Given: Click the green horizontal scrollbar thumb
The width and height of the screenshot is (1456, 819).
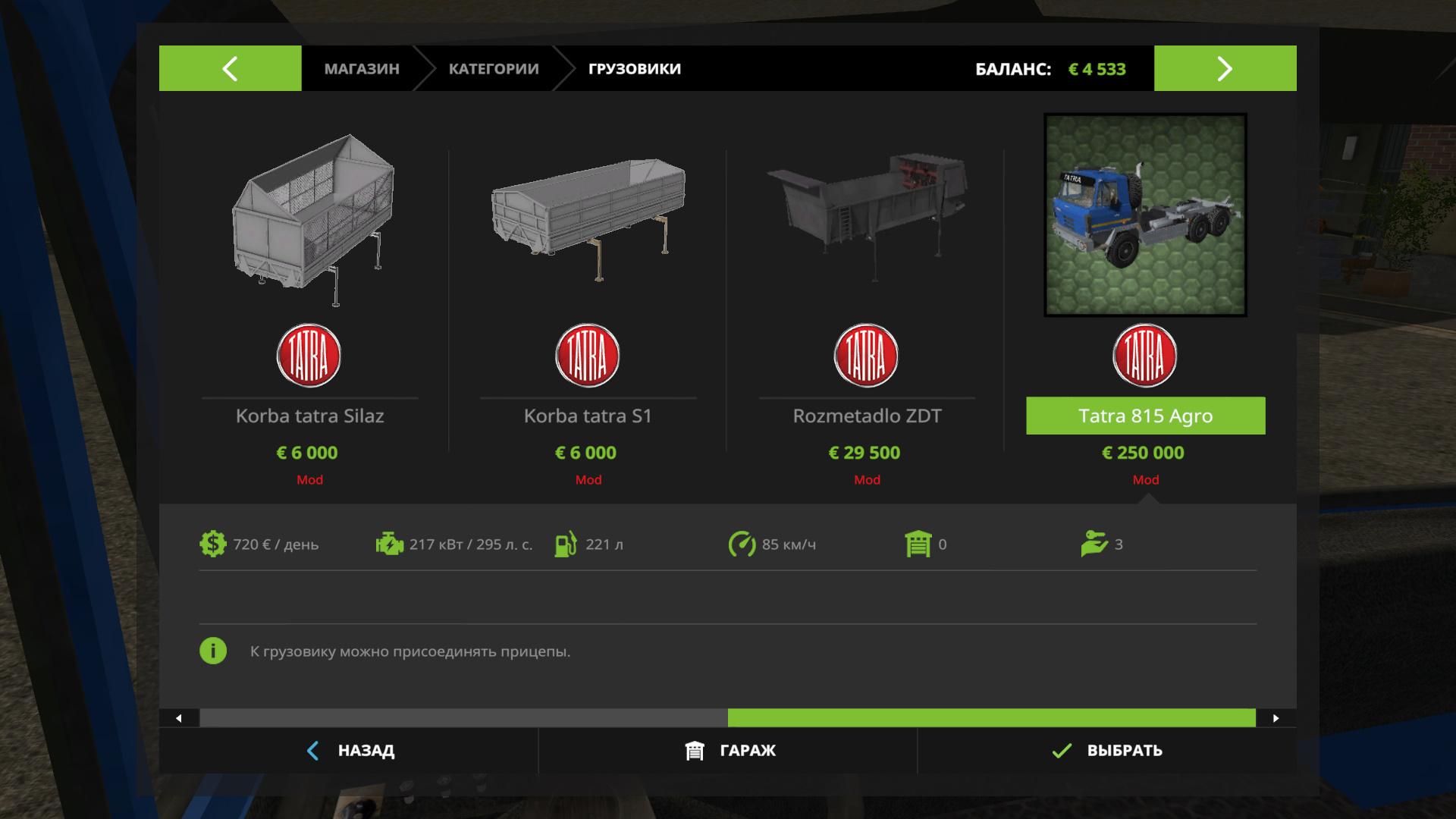Looking at the screenshot, I should [992, 718].
